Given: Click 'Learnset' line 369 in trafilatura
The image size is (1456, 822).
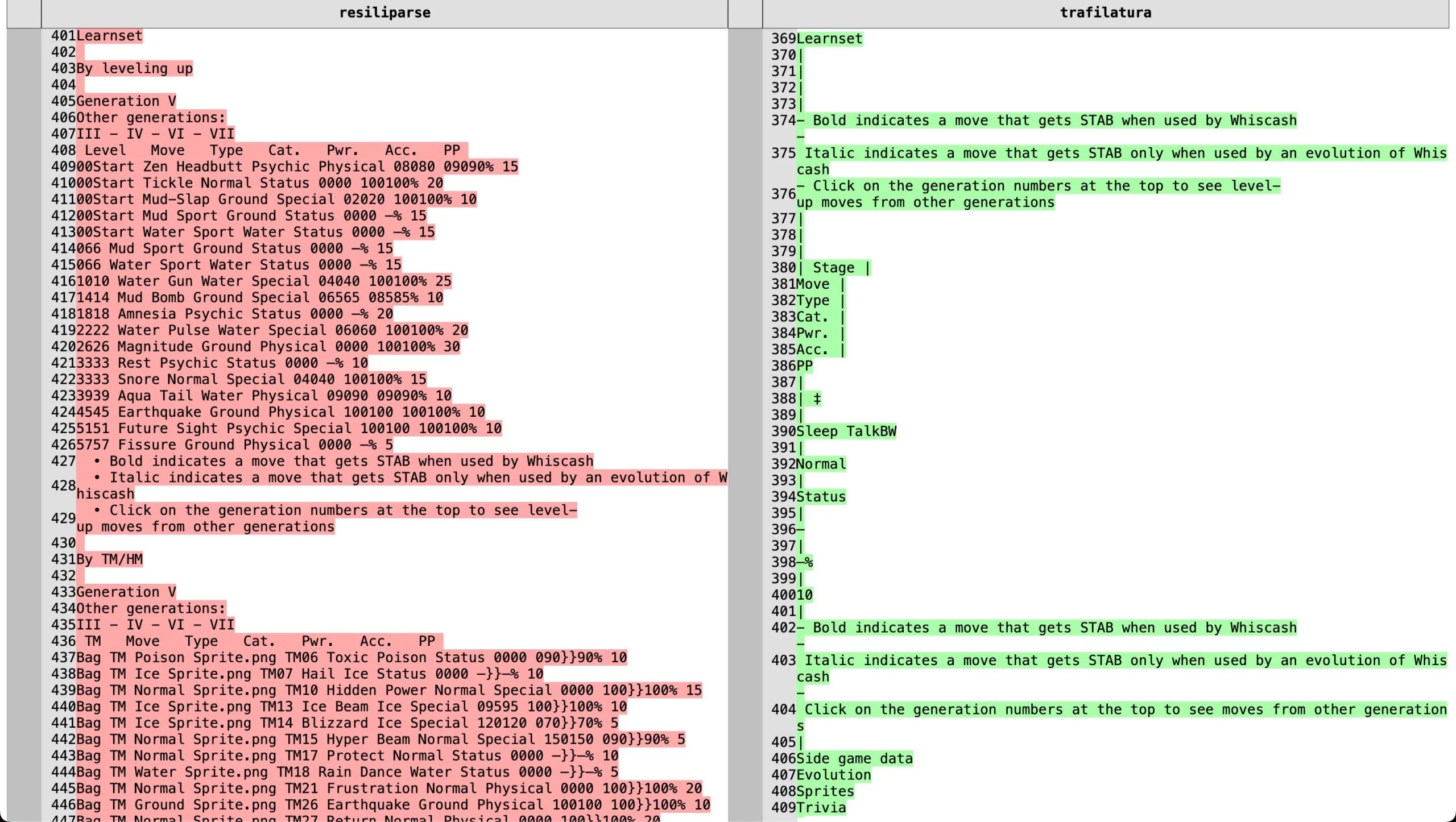Looking at the screenshot, I should (x=829, y=39).
